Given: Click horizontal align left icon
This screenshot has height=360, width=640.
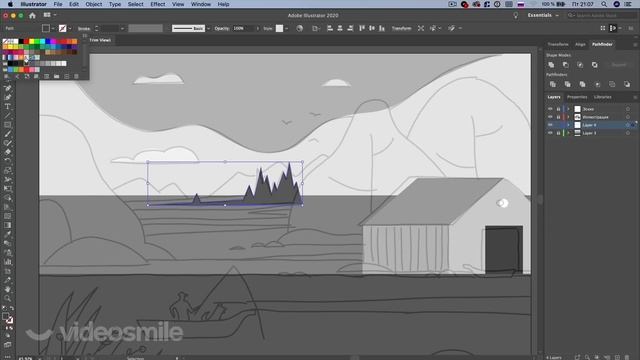Looking at the screenshot, I should coord(330,28).
